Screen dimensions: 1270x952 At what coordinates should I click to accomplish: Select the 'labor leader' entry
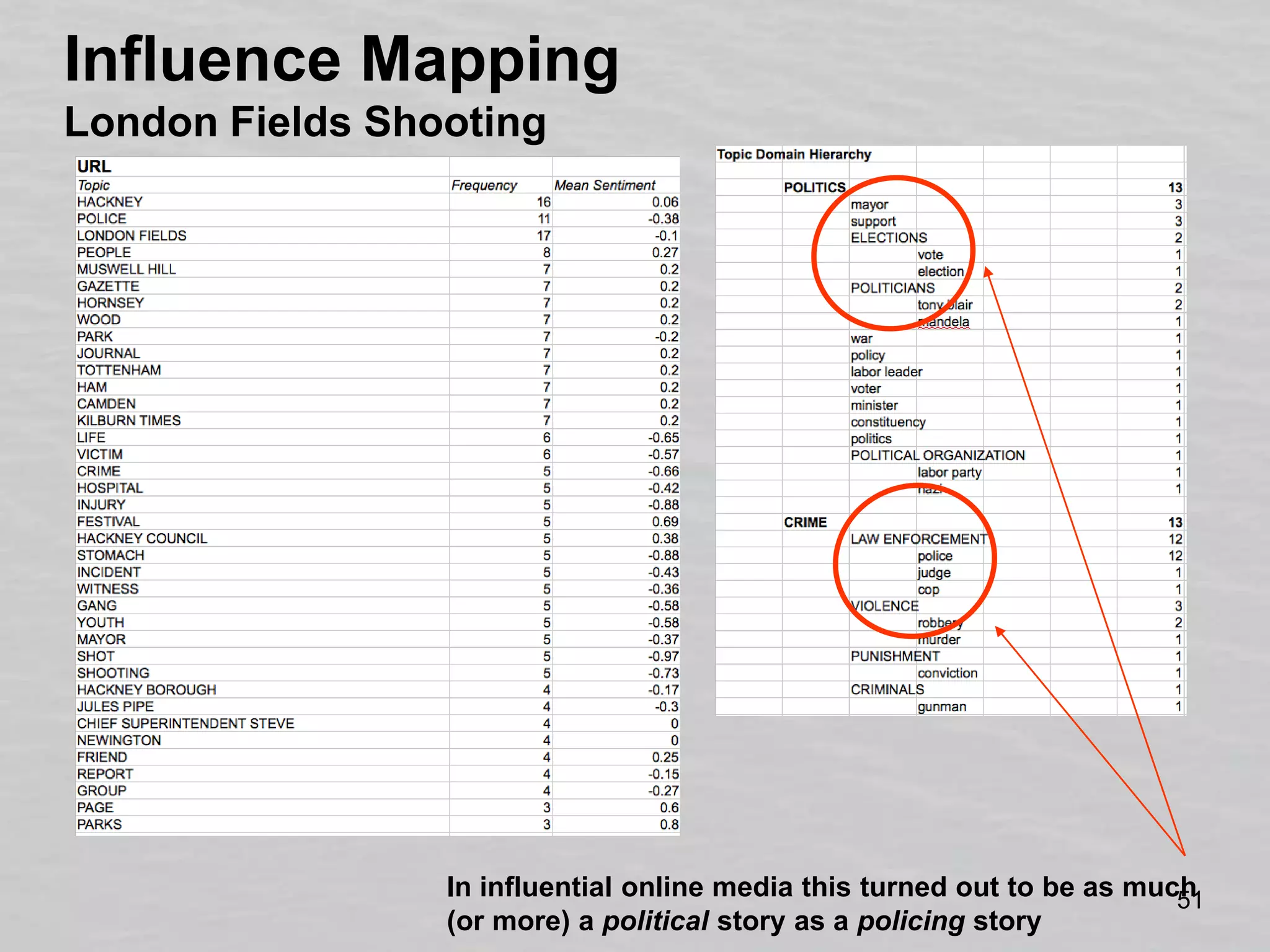click(x=886, y=372)
